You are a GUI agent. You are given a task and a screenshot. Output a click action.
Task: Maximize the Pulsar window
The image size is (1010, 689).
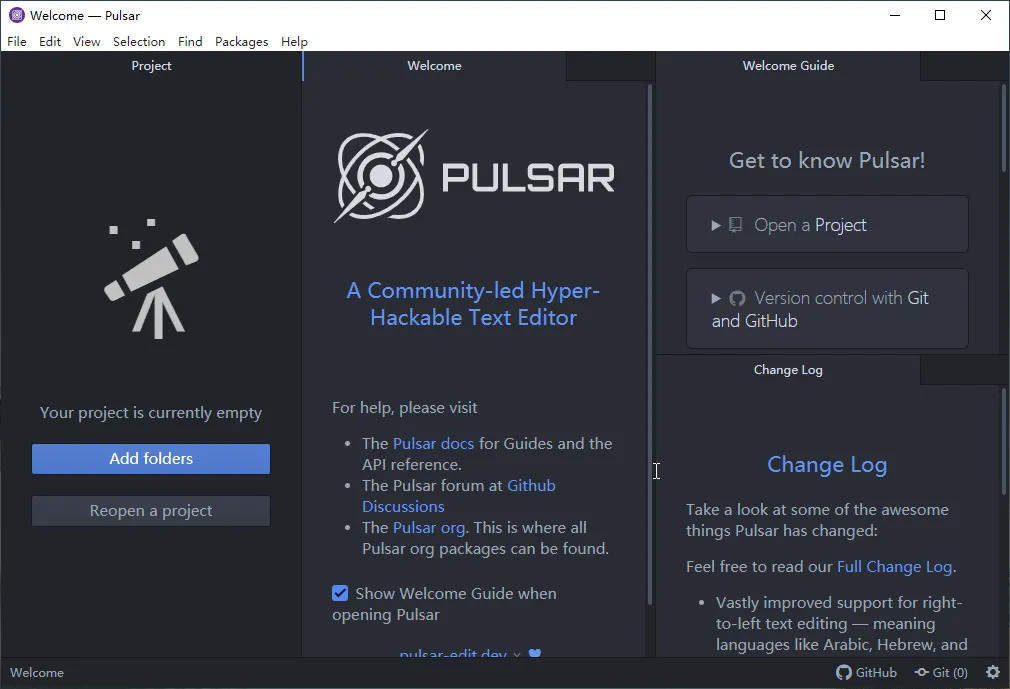940,15
